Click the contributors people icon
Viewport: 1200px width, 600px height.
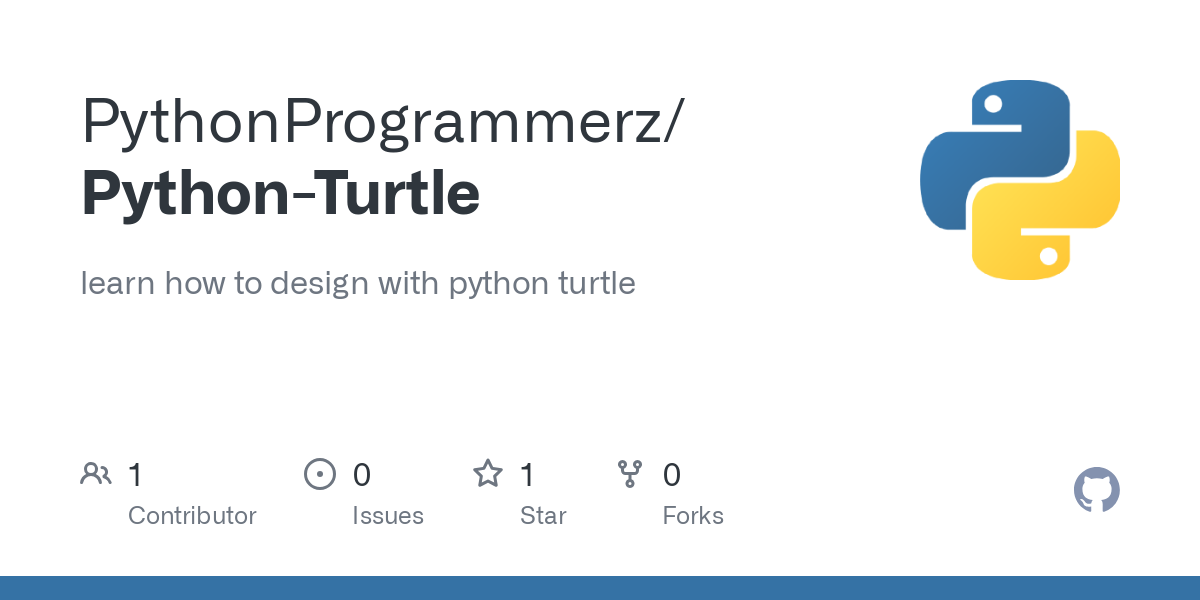pos(95,473)
